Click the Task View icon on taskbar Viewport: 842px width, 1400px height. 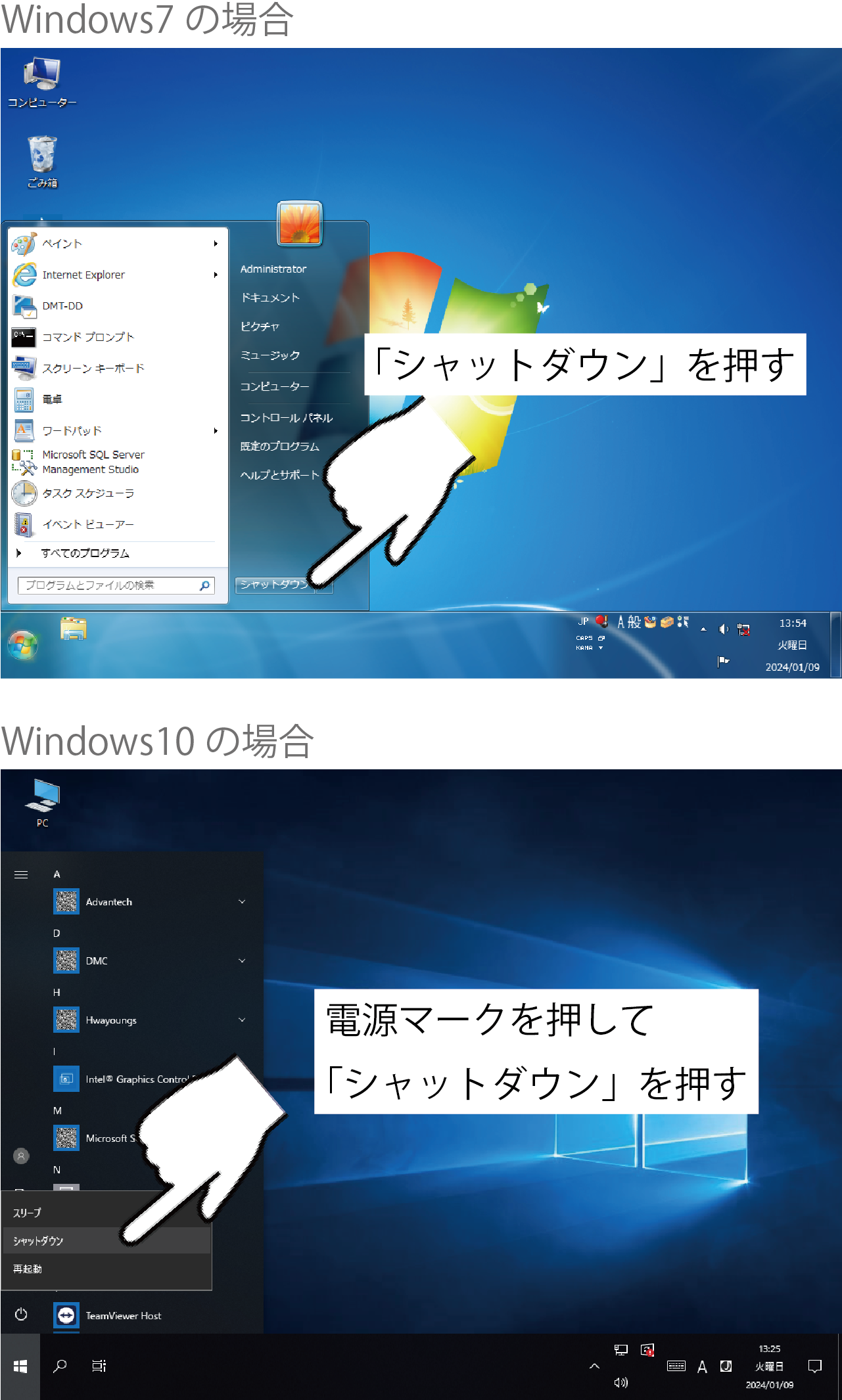coord(99,1366)
